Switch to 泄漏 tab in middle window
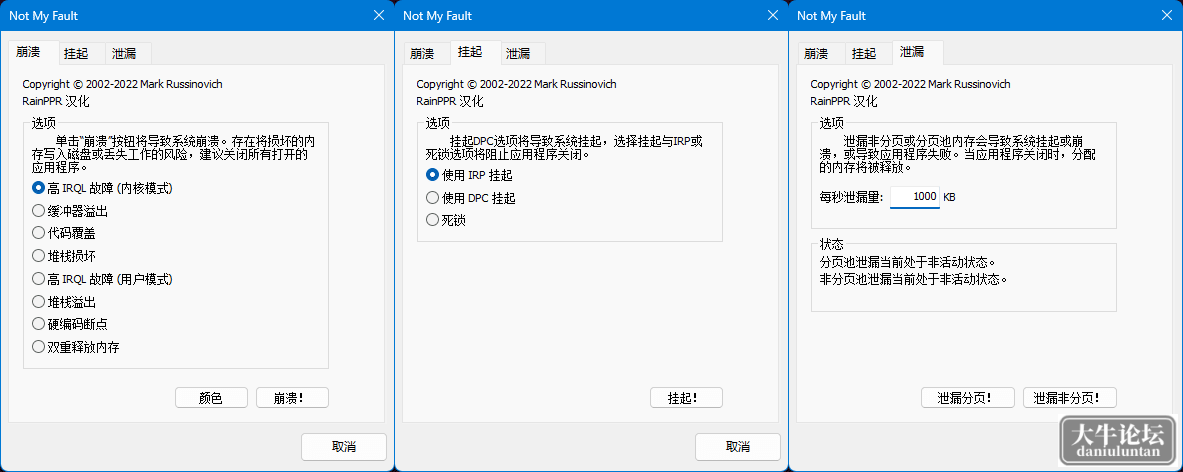 [523, 54]
